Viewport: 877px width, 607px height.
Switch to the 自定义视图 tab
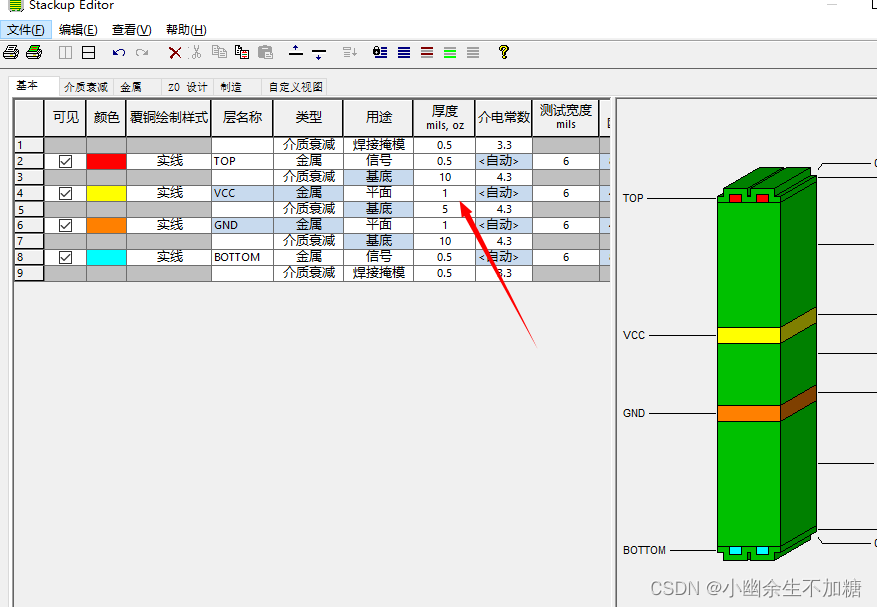295,87
